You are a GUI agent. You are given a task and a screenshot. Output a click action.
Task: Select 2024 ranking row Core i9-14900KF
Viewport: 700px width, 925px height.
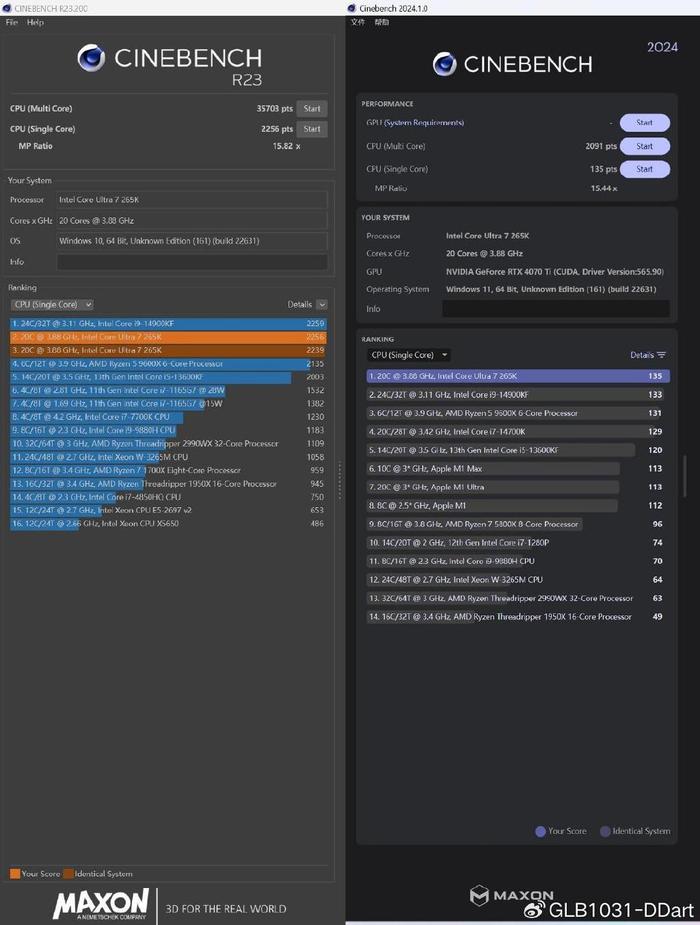tap(518, 394)
